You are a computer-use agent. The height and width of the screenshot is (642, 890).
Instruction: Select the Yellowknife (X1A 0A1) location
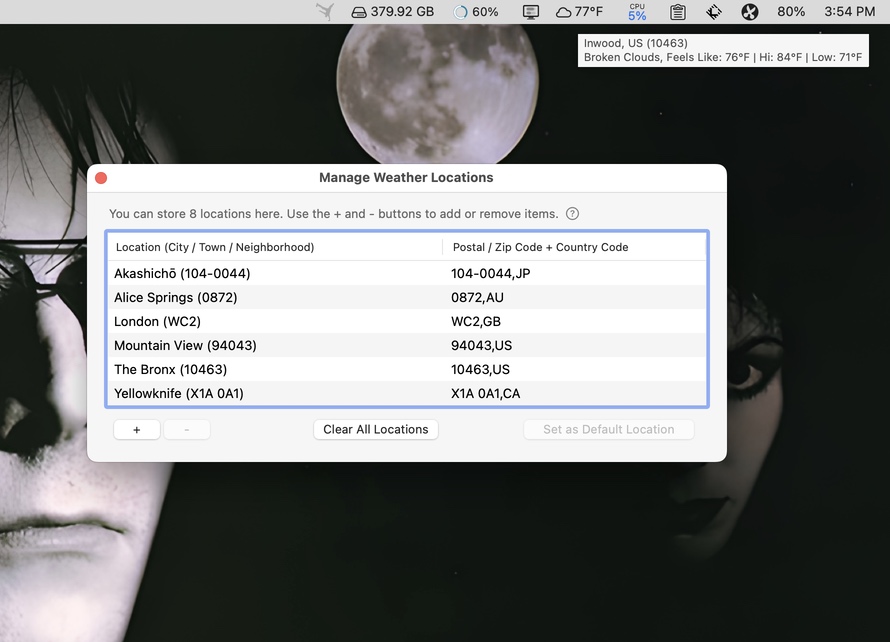tap(407, 393)
